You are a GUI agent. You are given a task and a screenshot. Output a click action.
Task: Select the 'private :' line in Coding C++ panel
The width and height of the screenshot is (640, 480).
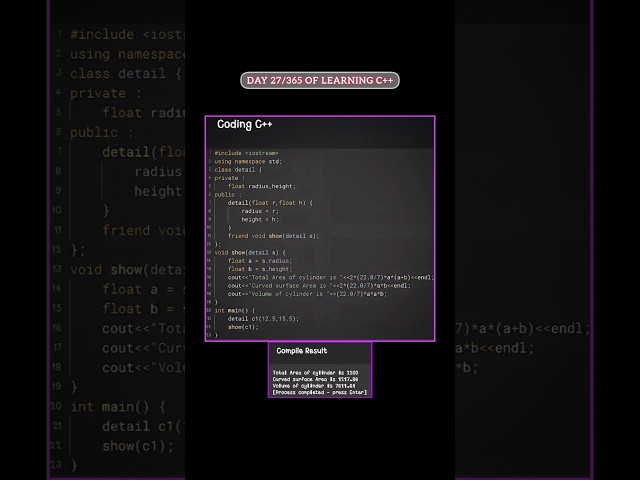pyautogui.click(x=229, y=178)
